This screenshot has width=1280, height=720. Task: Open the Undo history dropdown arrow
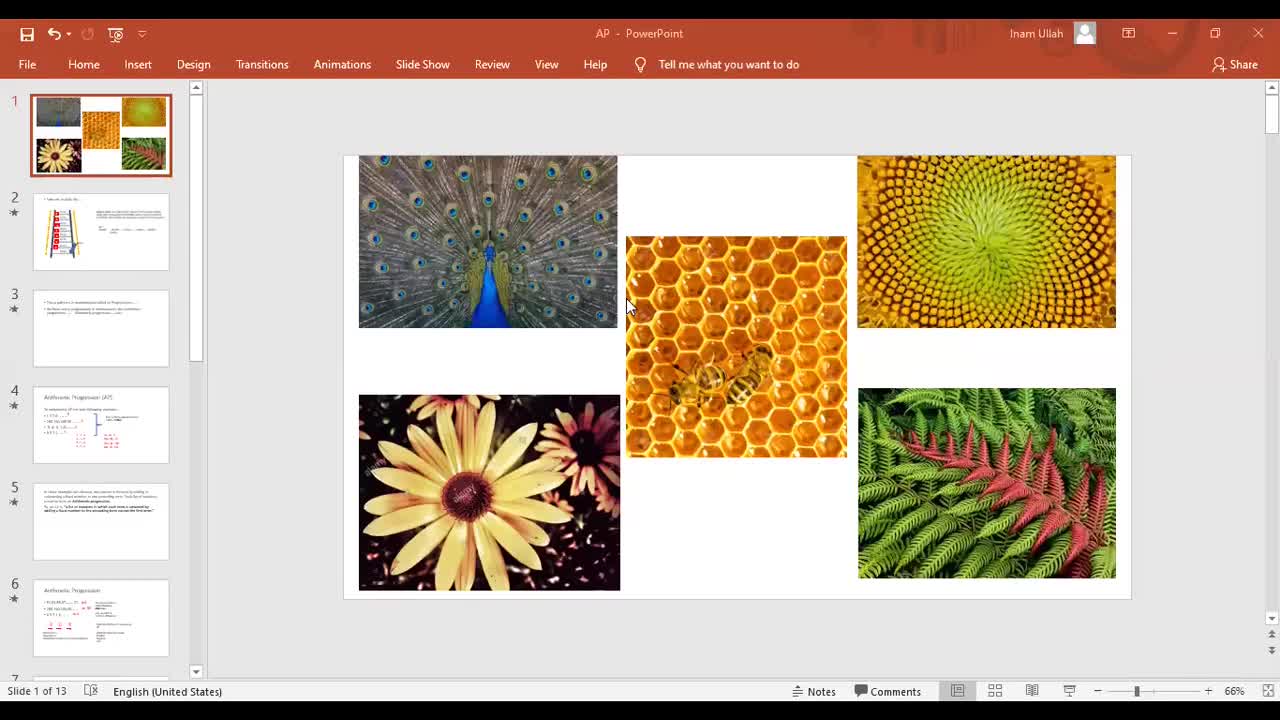coord(68,34)
